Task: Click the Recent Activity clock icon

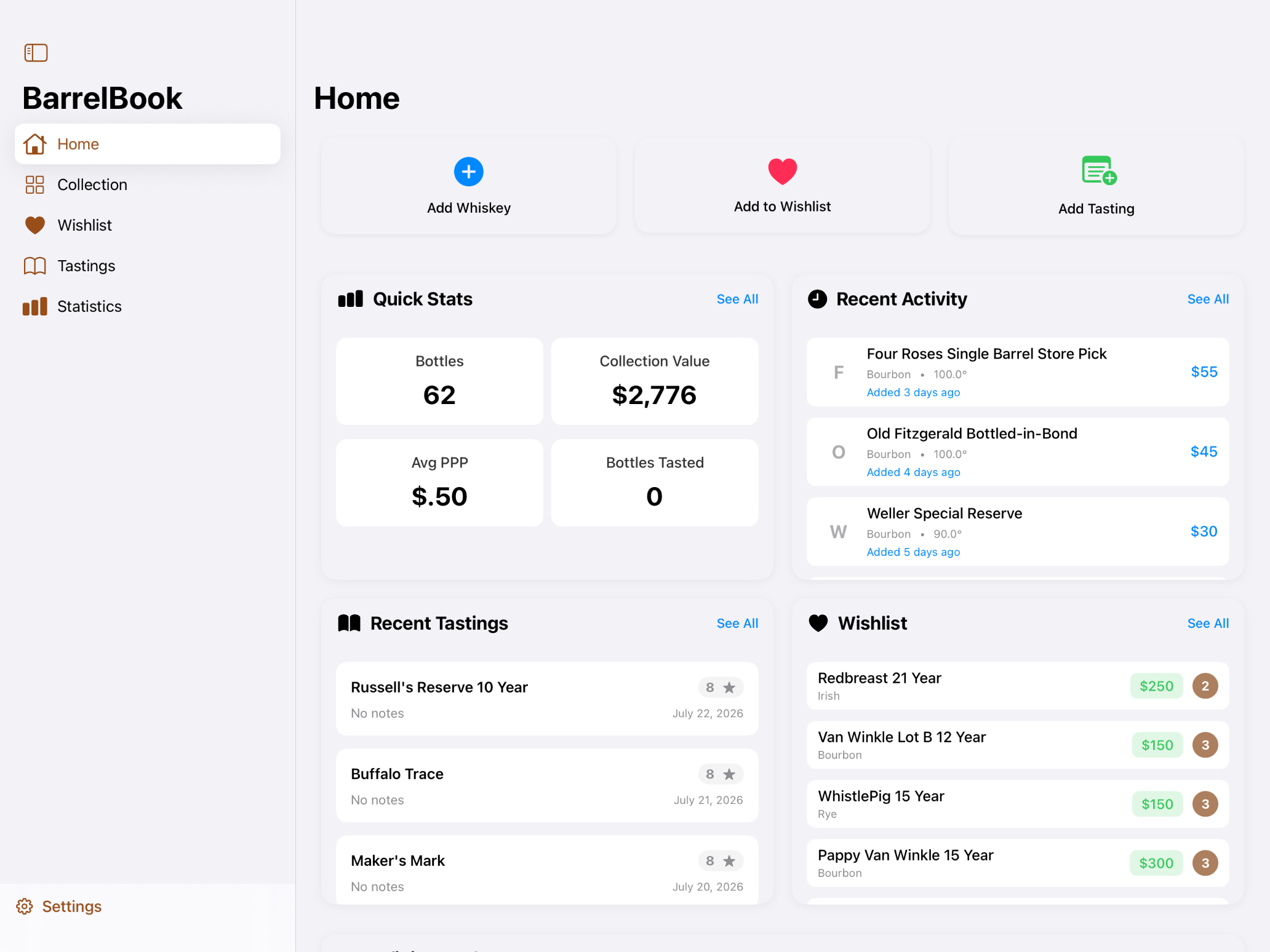Action: (x=818, y=299)
